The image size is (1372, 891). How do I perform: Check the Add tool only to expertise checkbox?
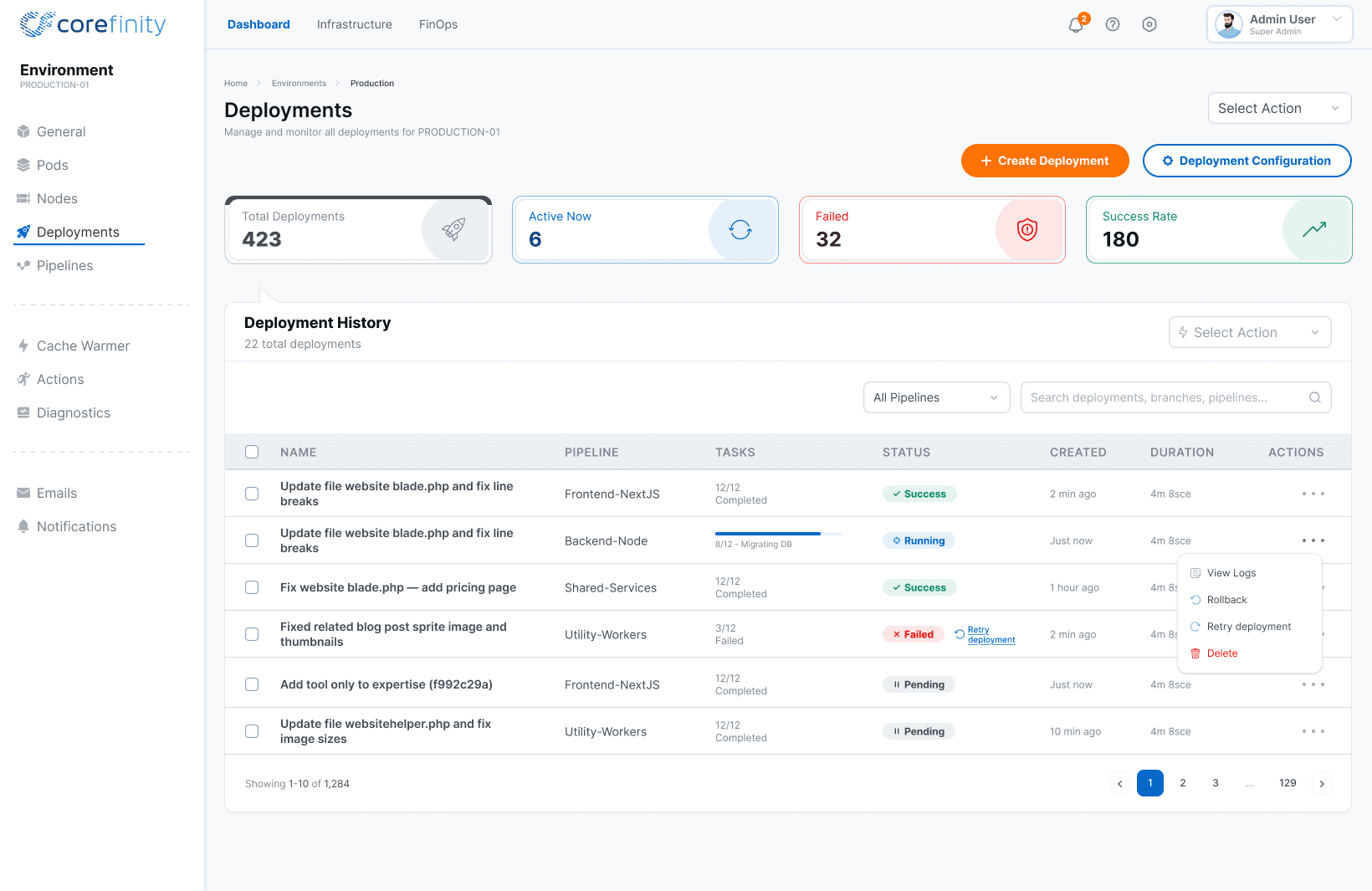point(252,684)
